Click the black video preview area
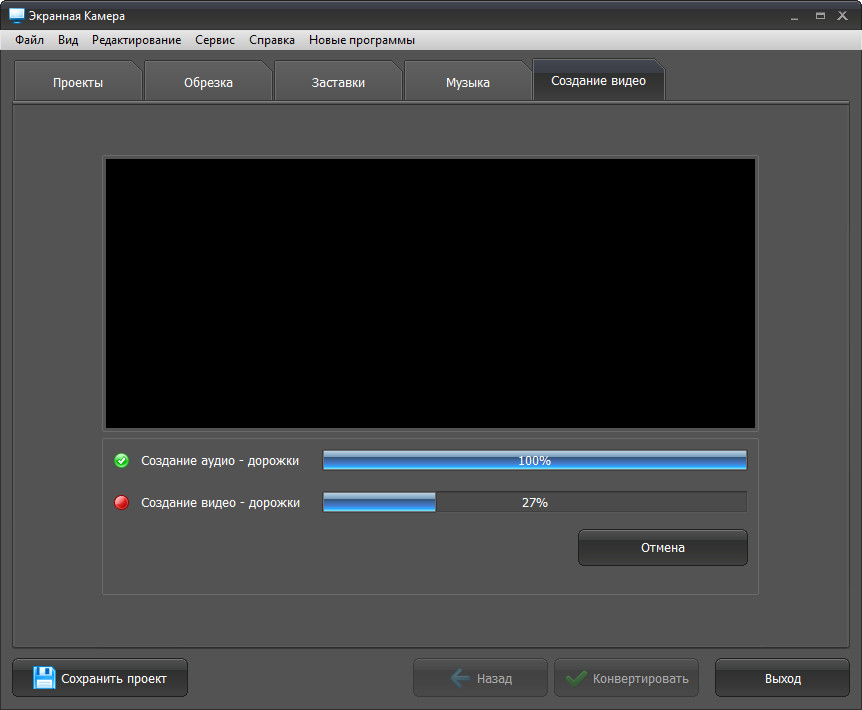This screenshot has width=862, height=710. pyautogui.click(x=430, y=293)
